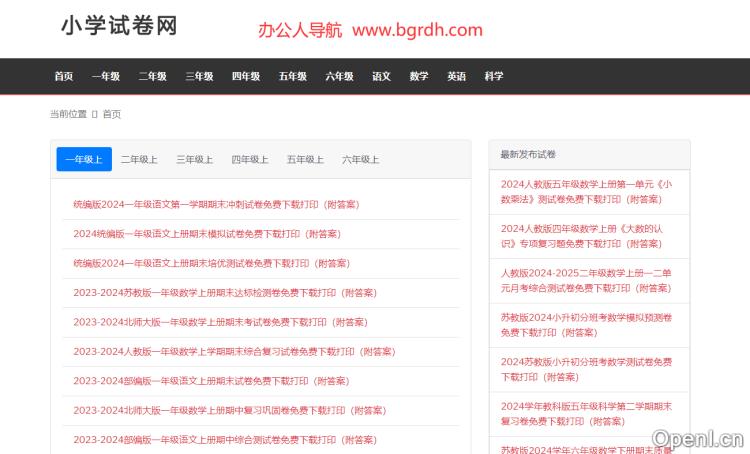Show the 六年级上 tab
Image resolution: width=750 pixels, height=454 pixels.
(360, 159)
